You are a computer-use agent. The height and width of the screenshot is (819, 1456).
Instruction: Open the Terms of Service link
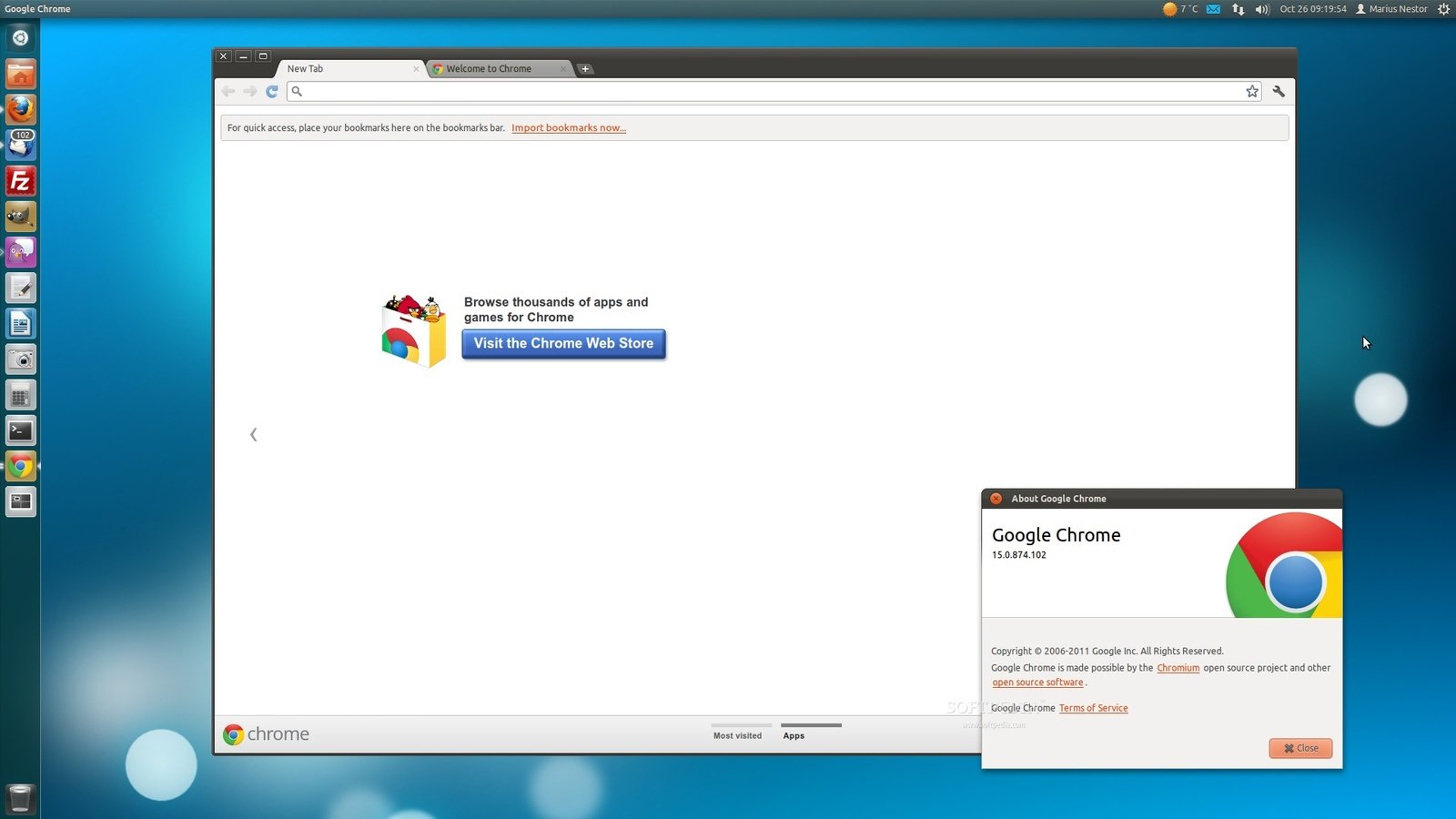click(x=1093, y=708)
